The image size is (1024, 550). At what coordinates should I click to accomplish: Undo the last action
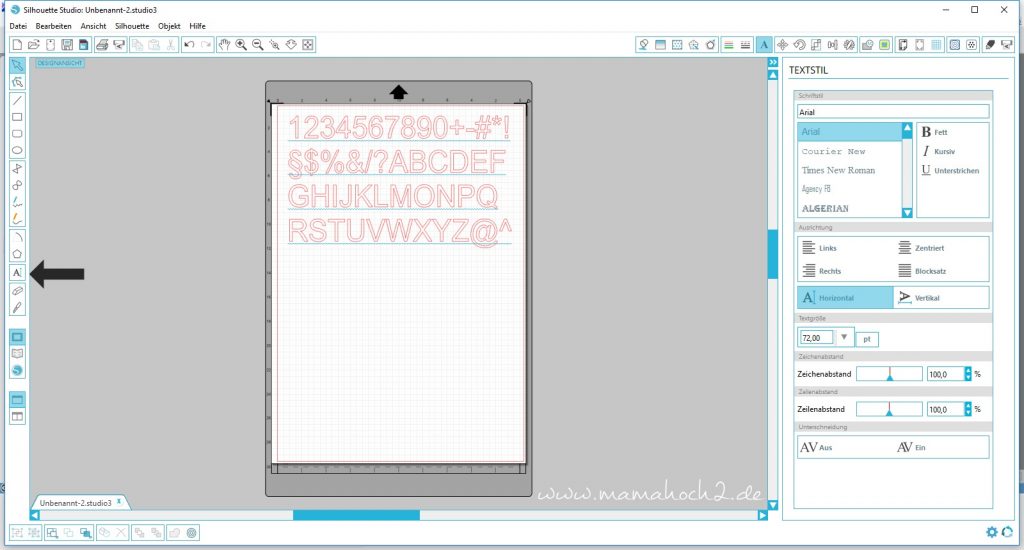pos(189,44)
